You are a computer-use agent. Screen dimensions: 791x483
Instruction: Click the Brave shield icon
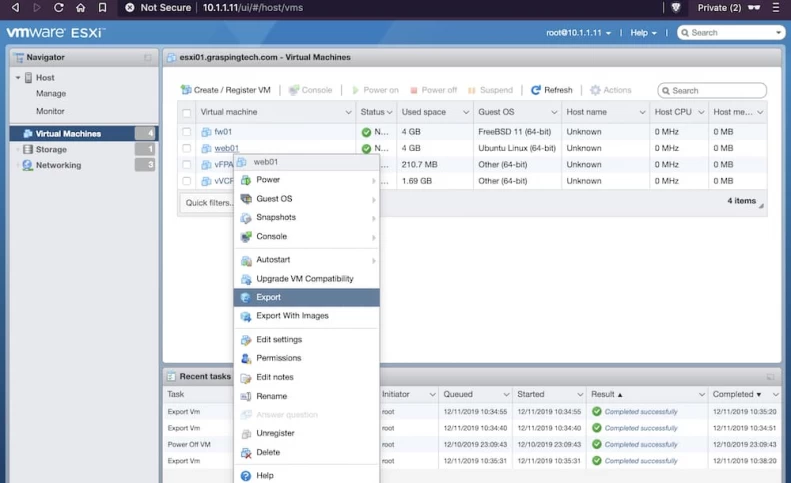point(676,8)
